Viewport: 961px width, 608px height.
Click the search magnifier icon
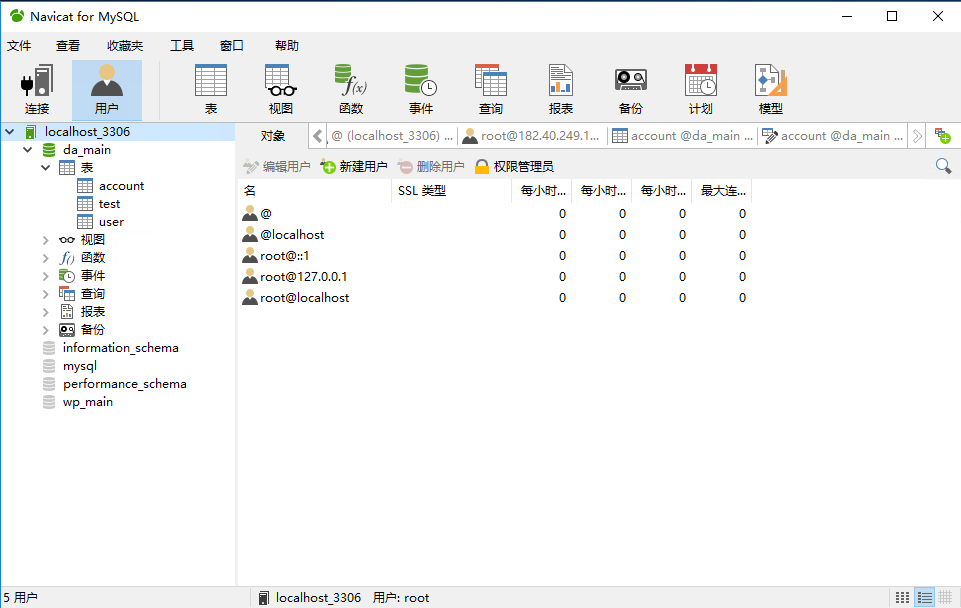(943, 166)
